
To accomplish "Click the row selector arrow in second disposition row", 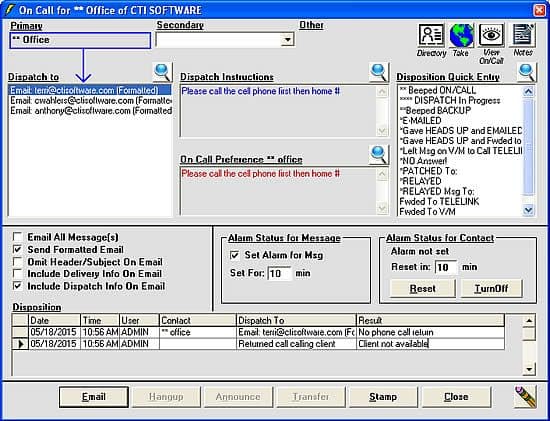I will click(20, 344).
